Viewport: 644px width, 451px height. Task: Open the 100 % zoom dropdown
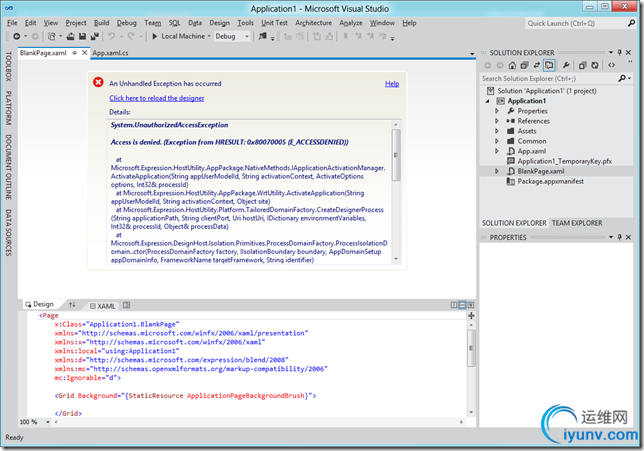(48, 422)
